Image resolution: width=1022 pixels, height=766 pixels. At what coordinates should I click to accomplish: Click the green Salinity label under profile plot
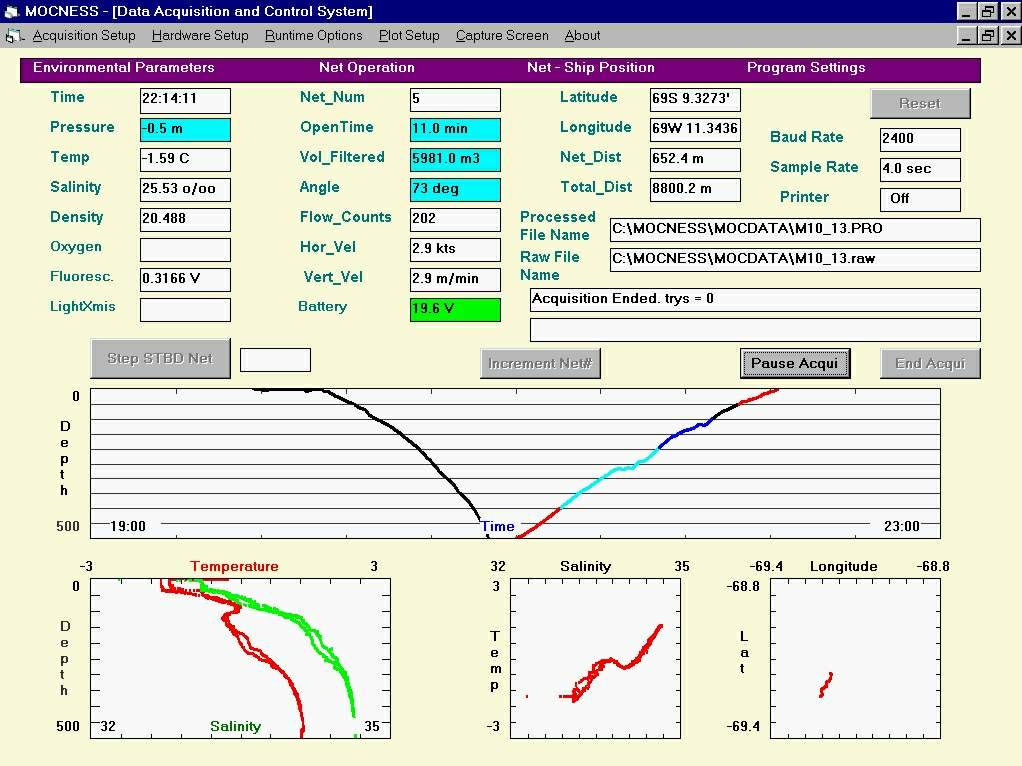point(235,726)
